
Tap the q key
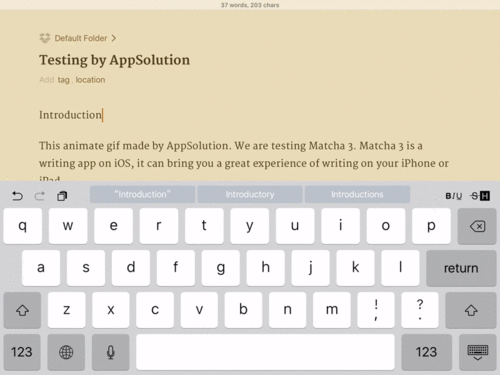pos(23,226)
